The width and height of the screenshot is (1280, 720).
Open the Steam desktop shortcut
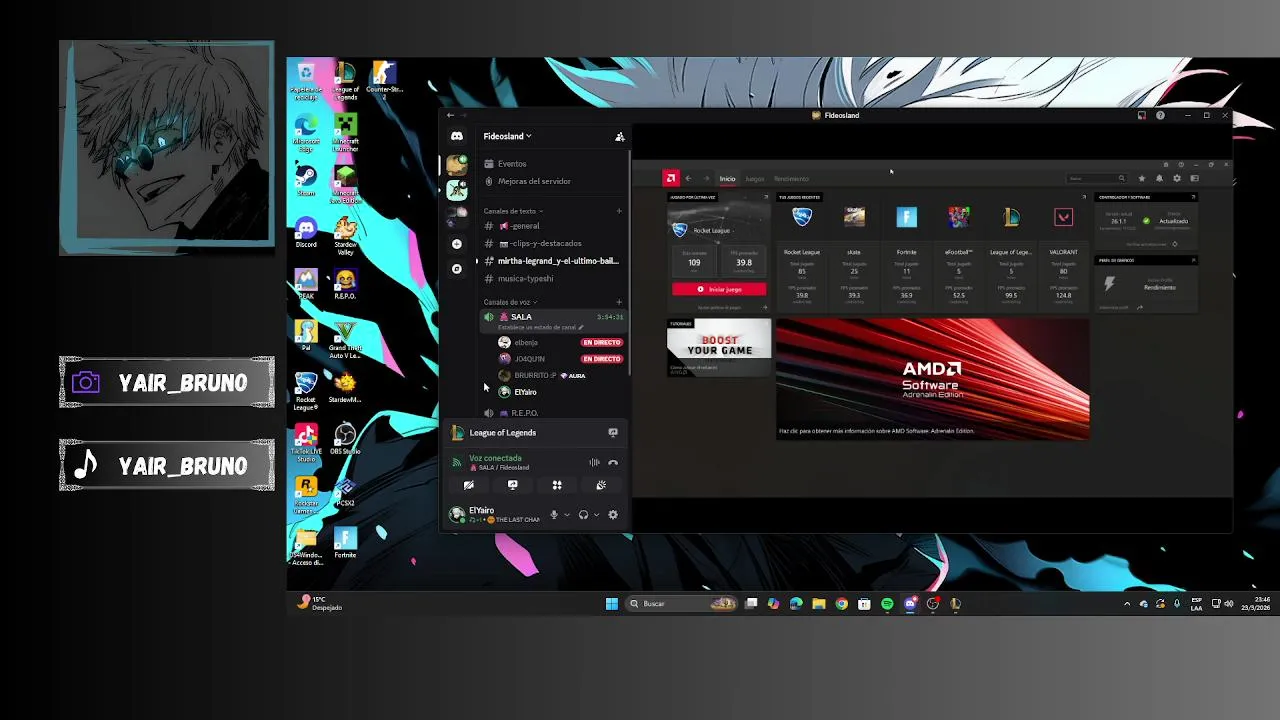[x=306, y=181]
